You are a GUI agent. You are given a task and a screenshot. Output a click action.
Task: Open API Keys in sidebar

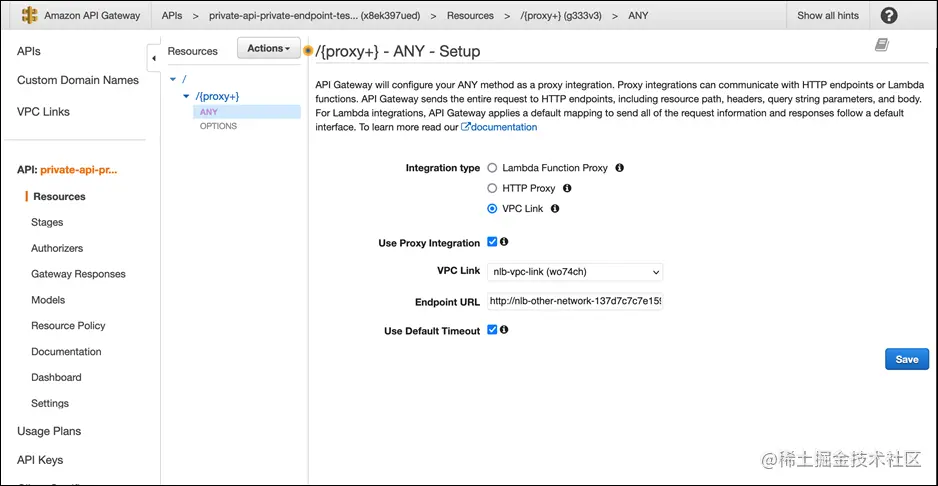pos(40,460)
